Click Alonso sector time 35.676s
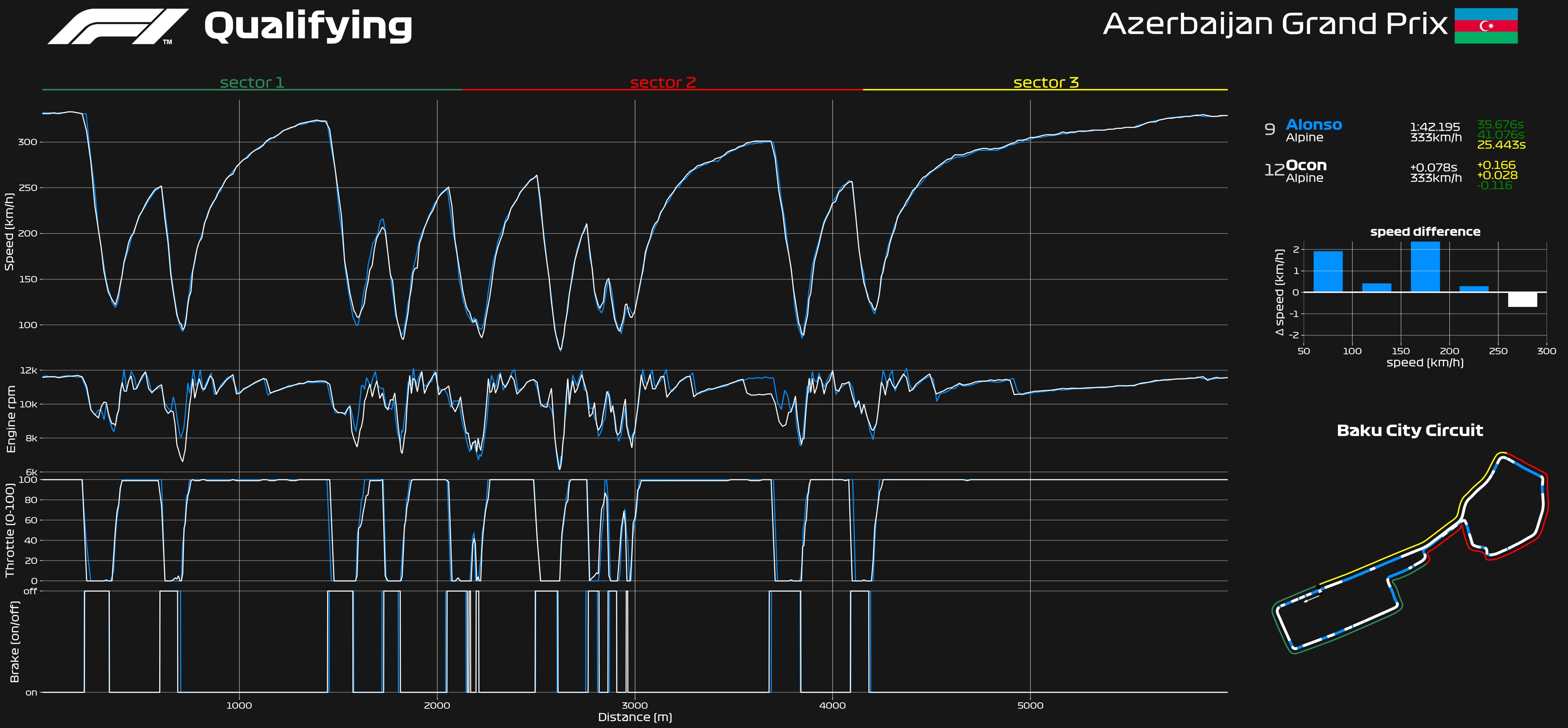Viewport: 1568px width, 728px height. [x=1501, y=124]
